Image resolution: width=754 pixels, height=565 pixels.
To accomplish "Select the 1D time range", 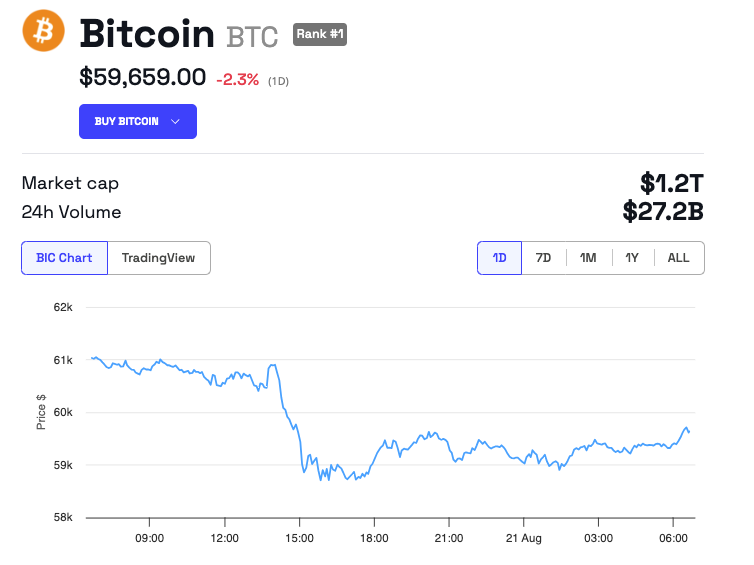I will tap(499, 258).
